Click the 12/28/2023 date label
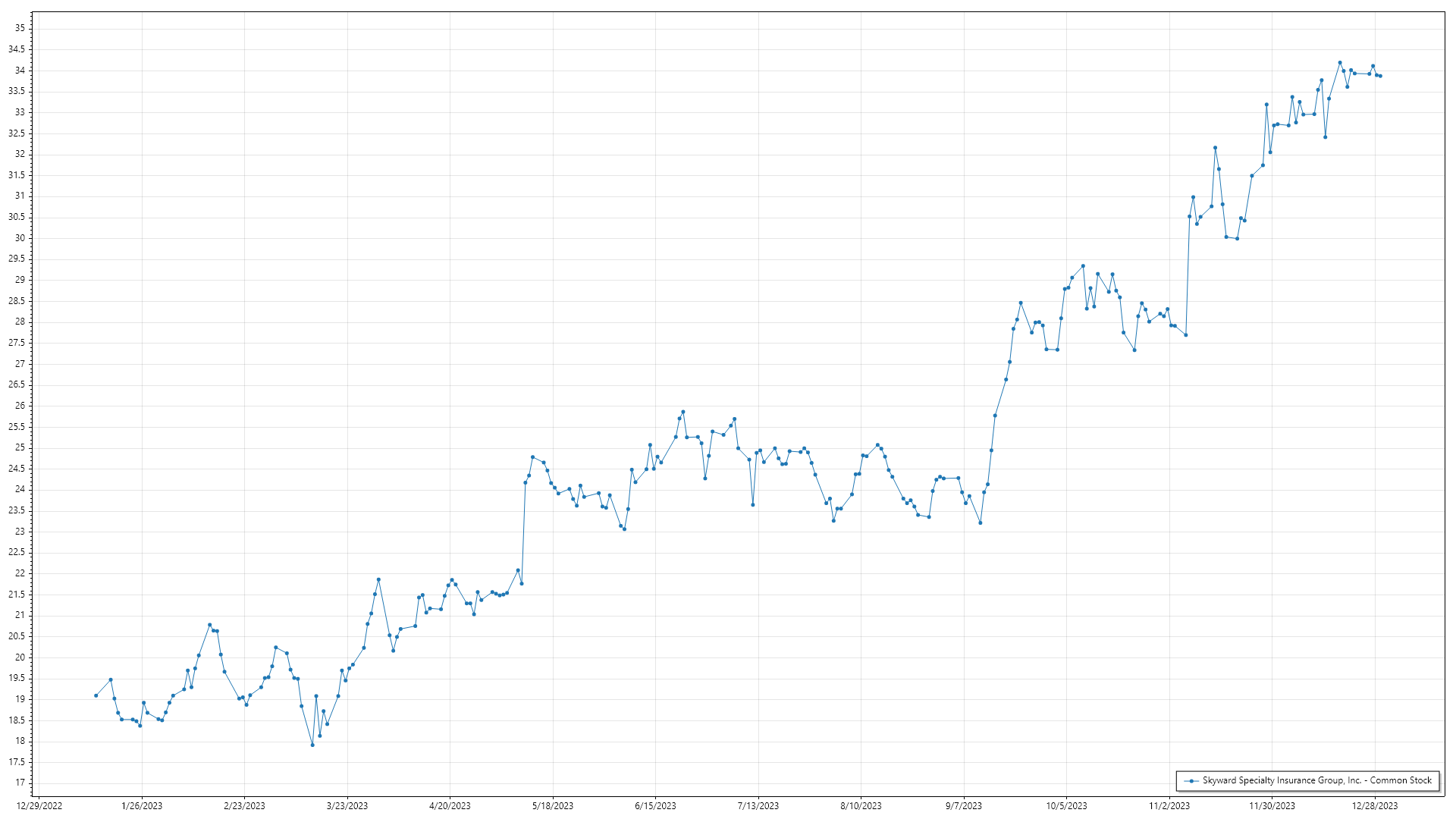 tap(1375, 806)
